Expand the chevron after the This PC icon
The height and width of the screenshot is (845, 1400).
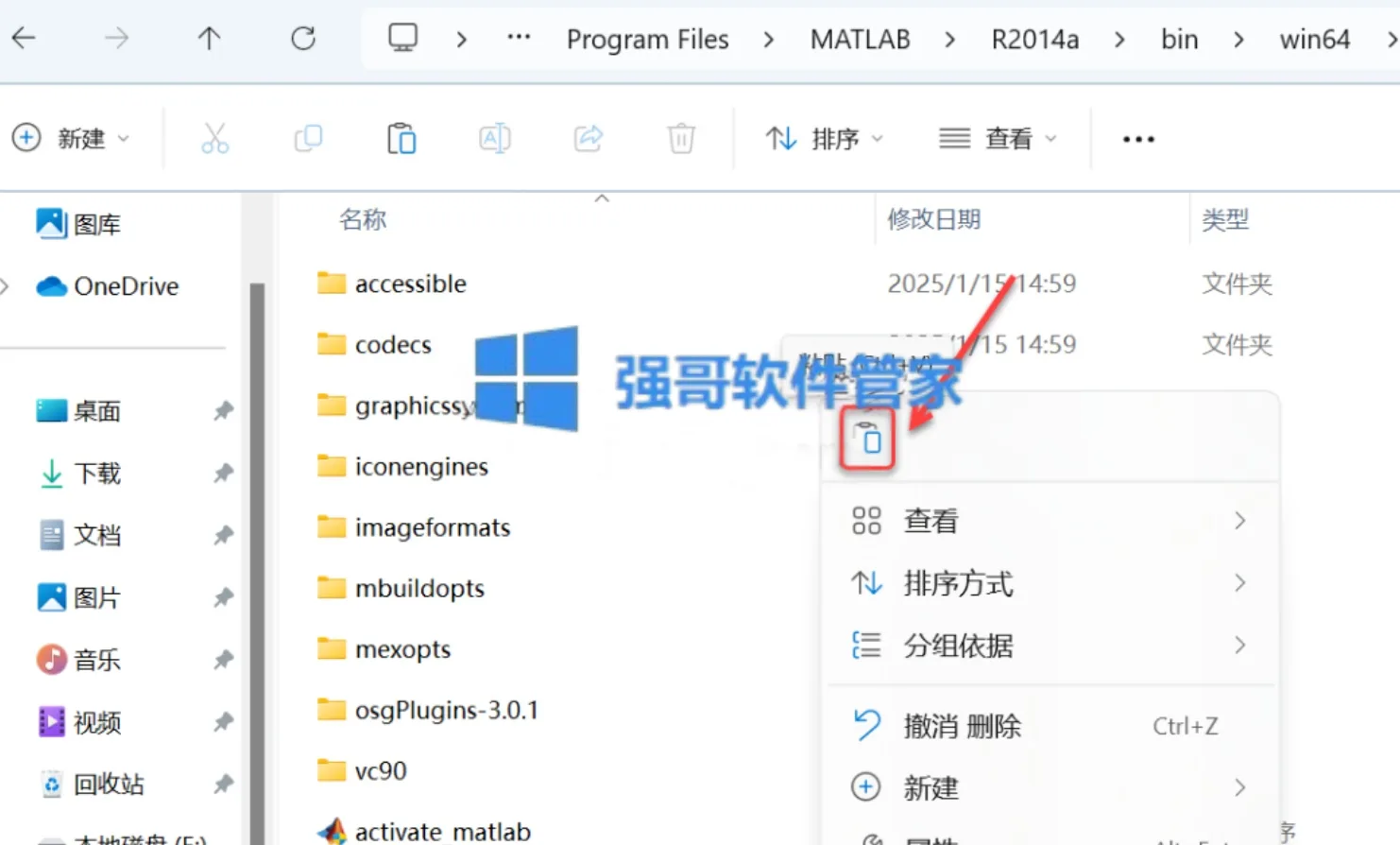tap(462, 39)
